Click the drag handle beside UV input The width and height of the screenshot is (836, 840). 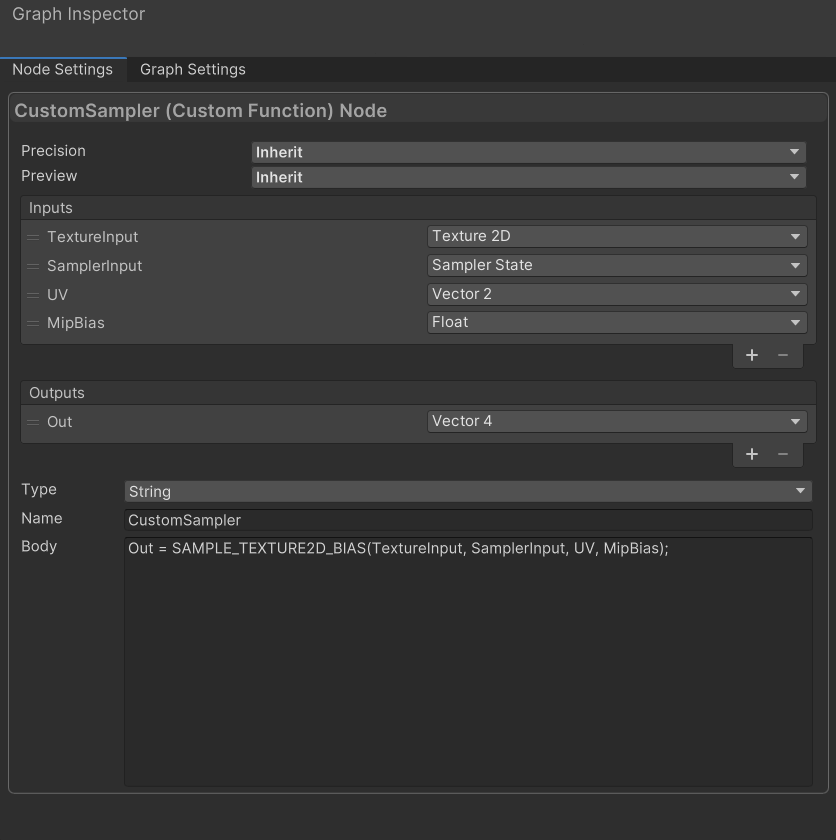tap(32, 294)
